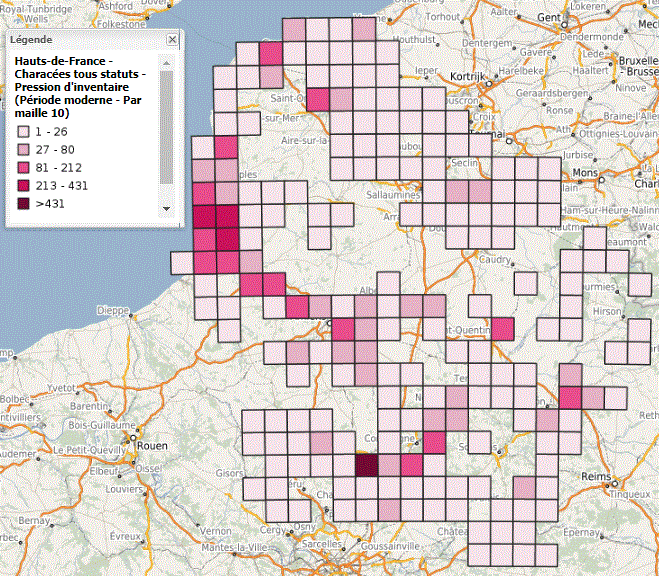Click the legend scroll up arrow
Image resolution: width=659 pixels, height=576 pixels.
(166, 61)
